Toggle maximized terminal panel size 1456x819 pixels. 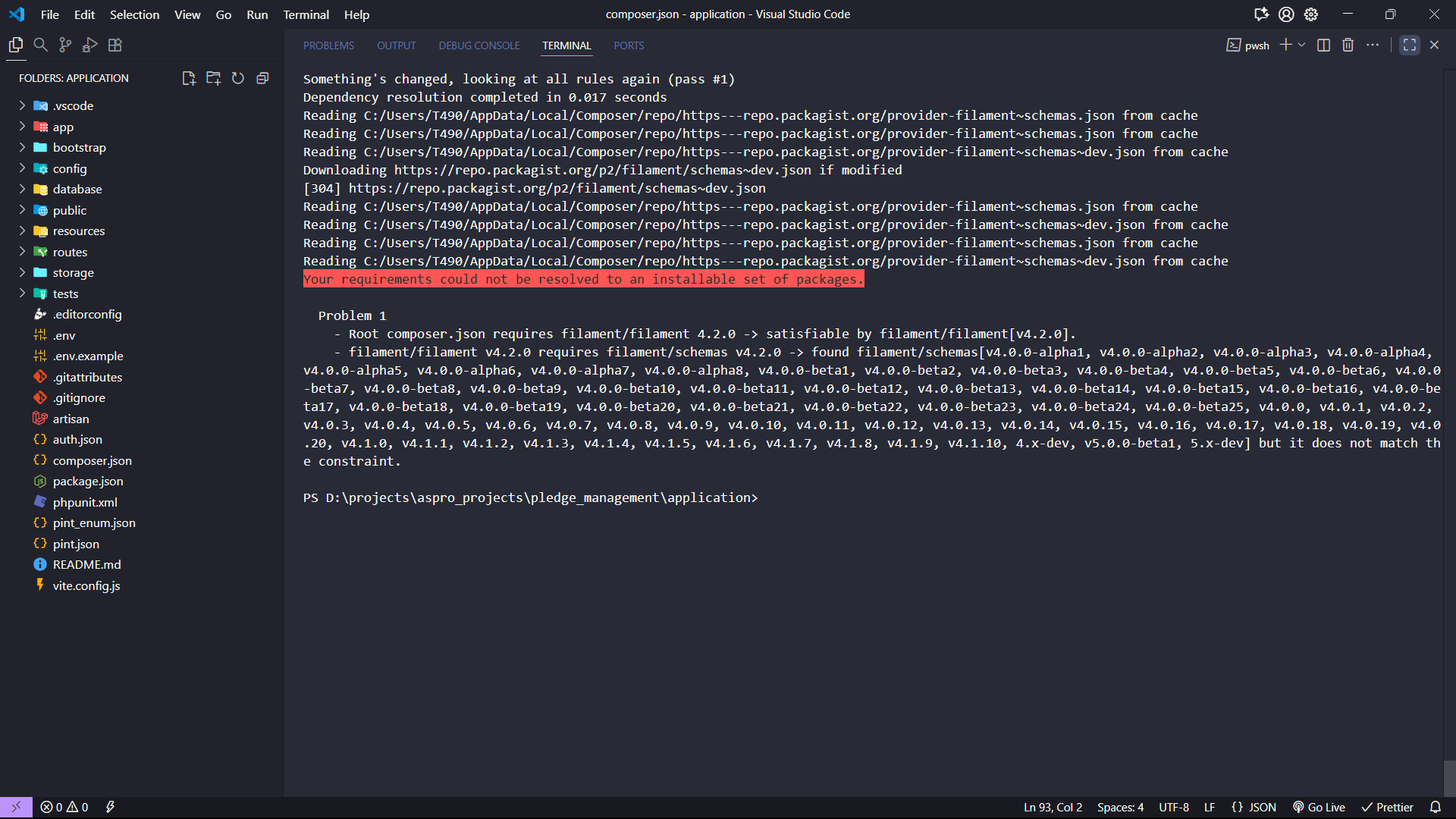(1410, 45)
